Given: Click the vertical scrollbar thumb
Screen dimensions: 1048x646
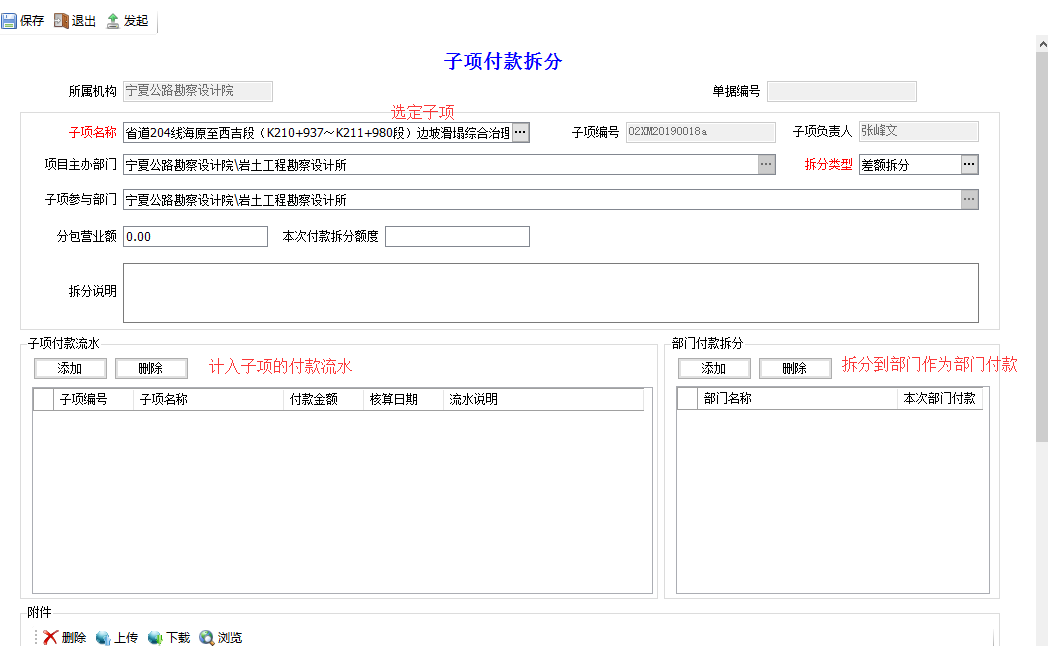Looking at the screenshot, I should [1042, 247].
